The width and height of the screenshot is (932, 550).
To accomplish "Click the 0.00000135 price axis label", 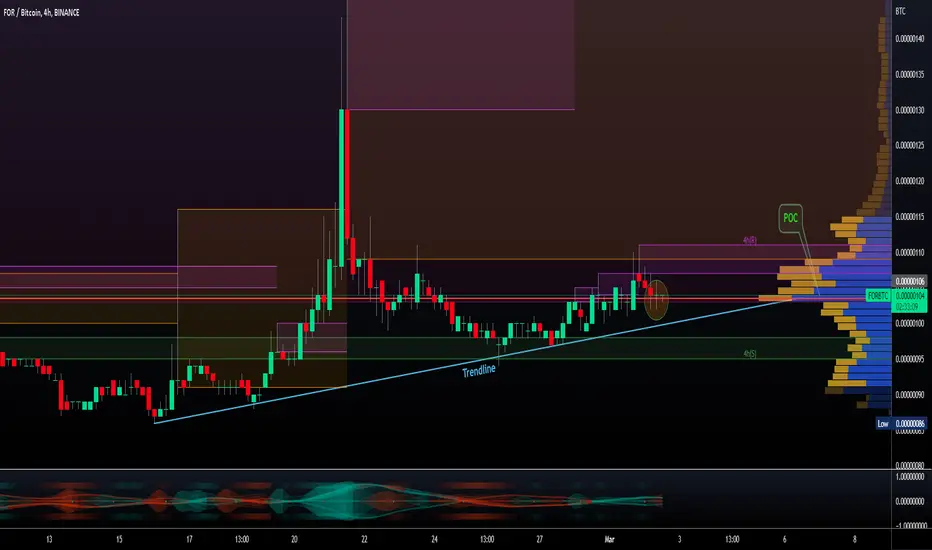I will (x=910, y=74).
